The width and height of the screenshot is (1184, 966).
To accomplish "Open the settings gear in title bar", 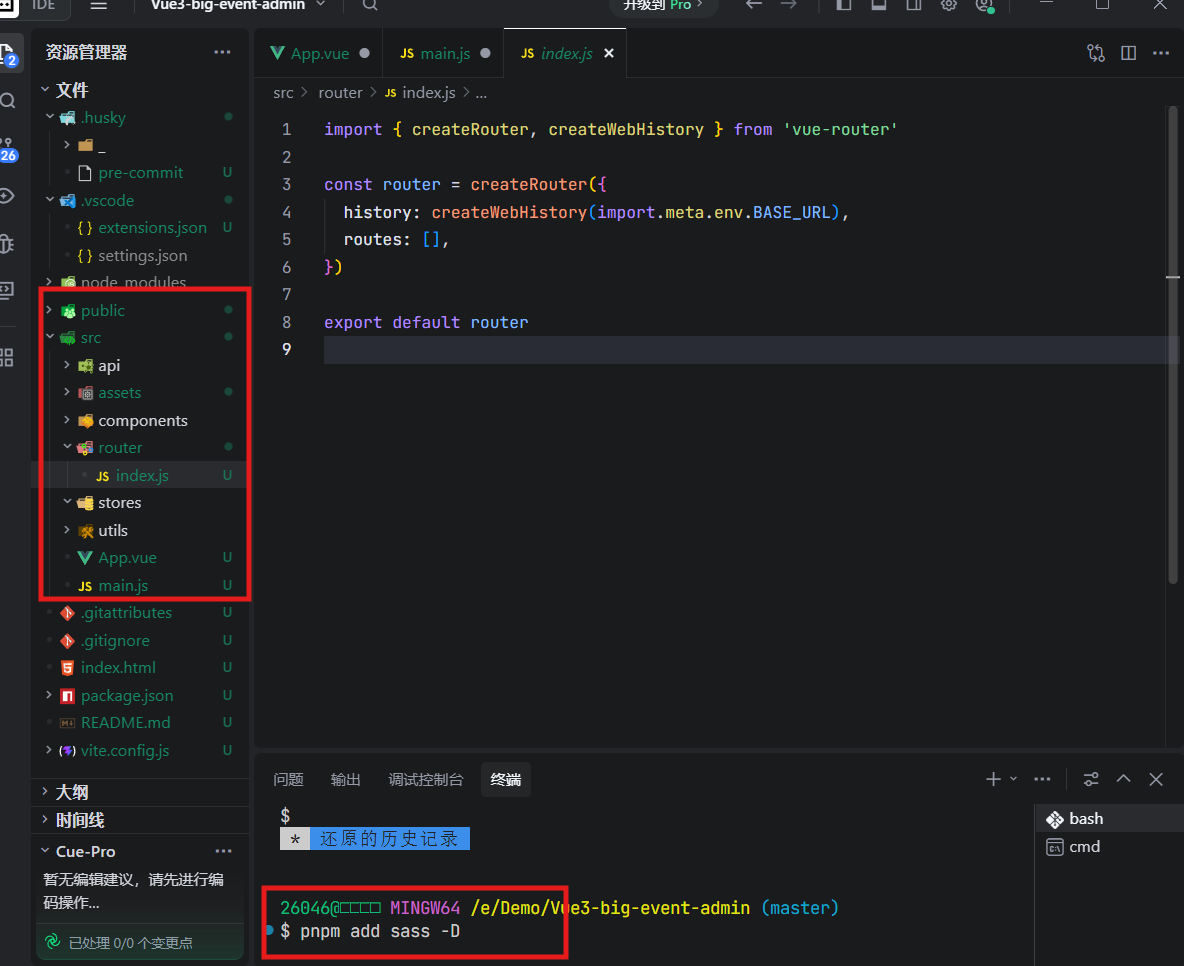I will (x=948, y=5).
